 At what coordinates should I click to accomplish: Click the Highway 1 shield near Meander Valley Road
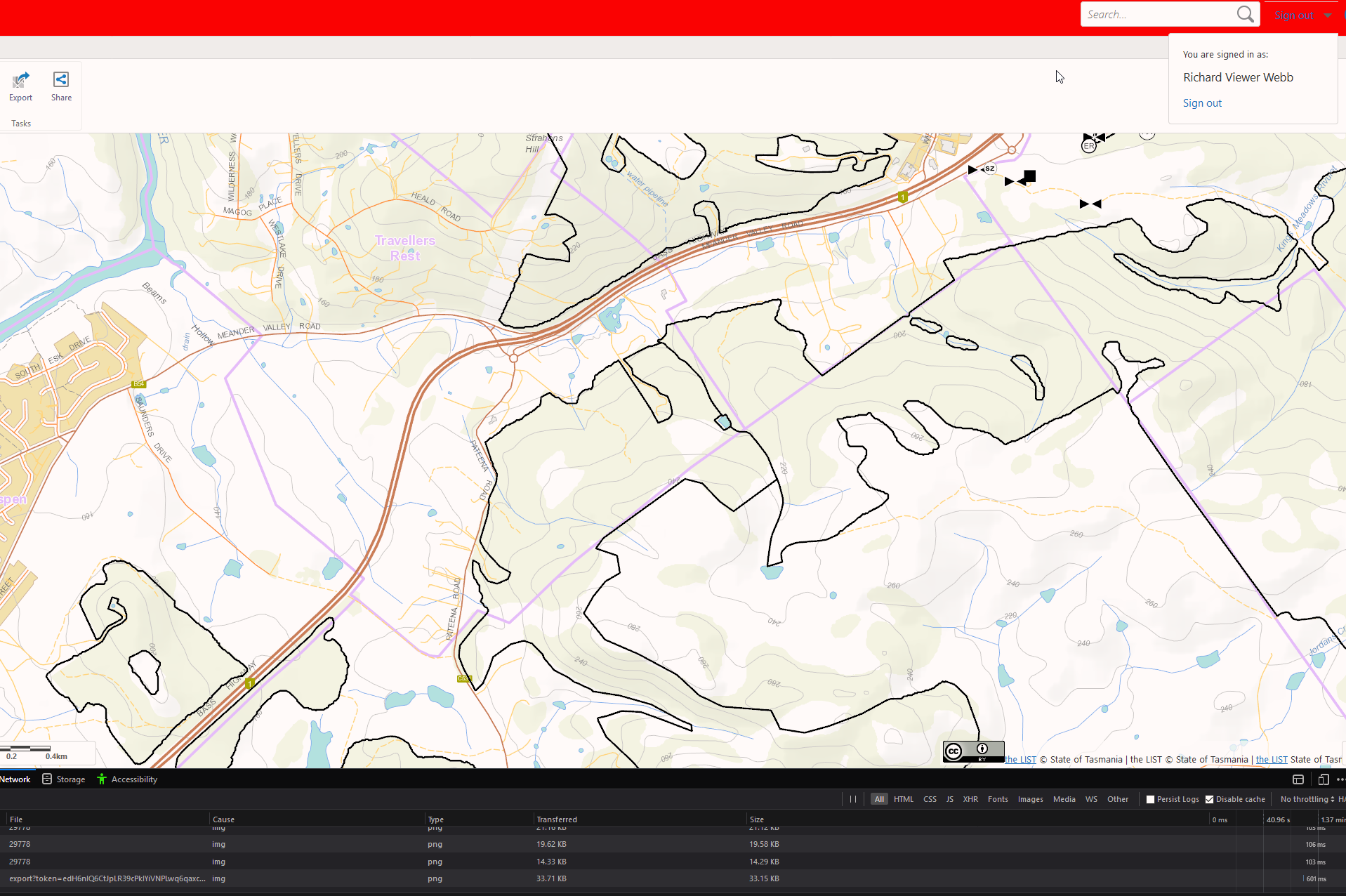point(903,197)
